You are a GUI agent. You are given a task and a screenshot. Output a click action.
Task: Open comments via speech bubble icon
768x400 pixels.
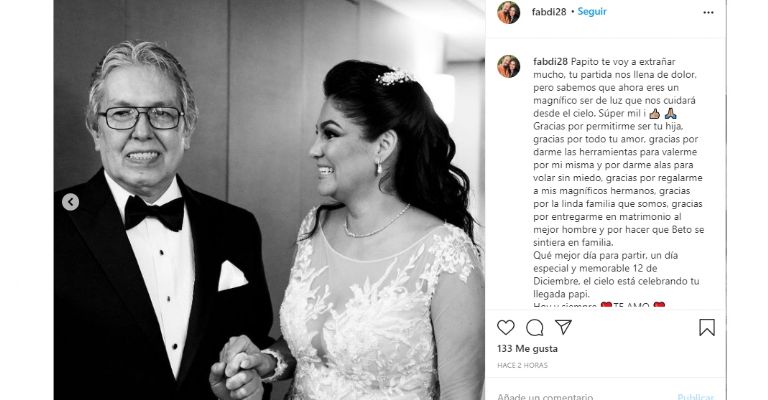[534, 328]
